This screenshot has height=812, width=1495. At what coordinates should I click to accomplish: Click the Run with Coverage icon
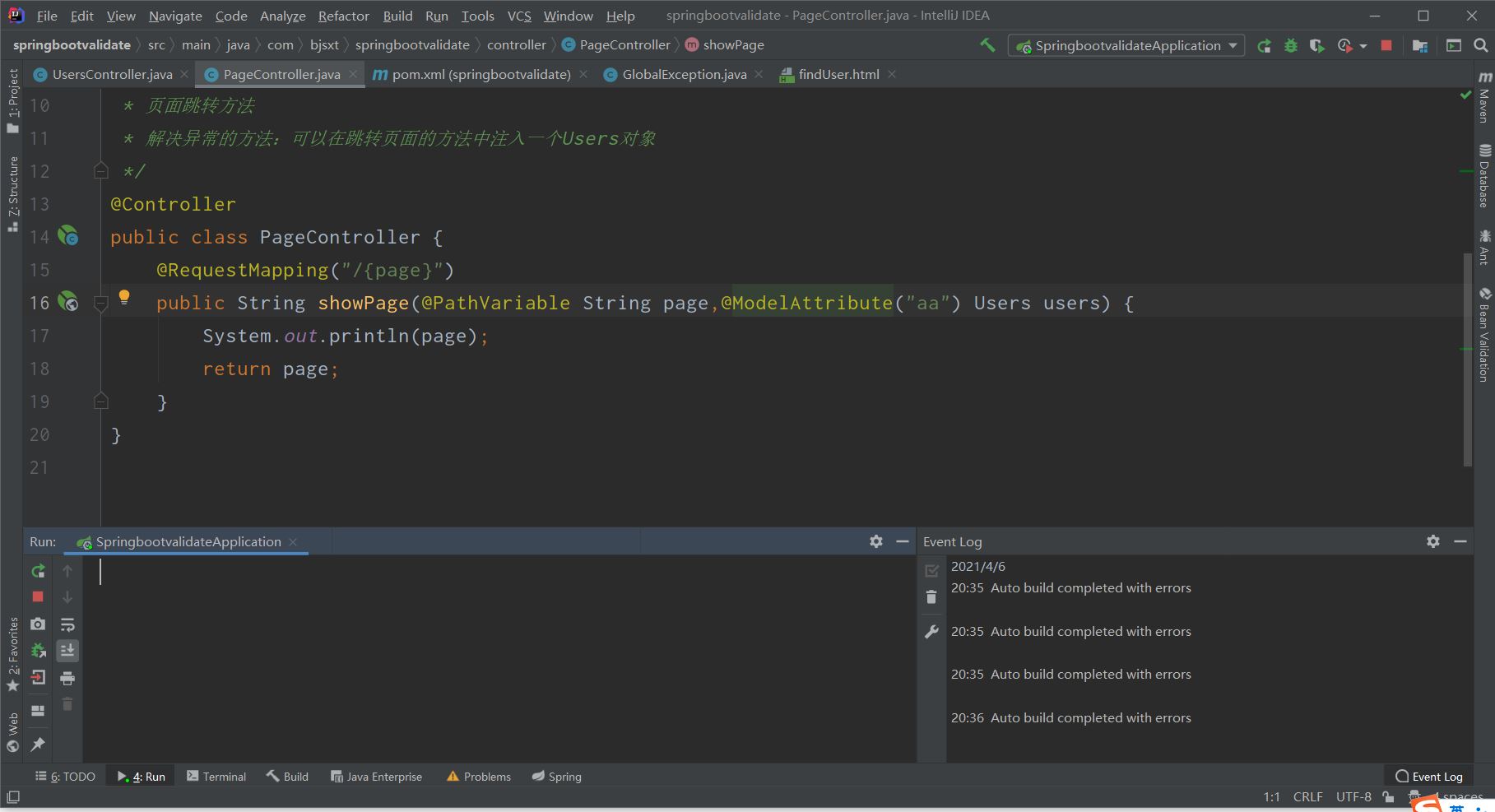(x=1317, y=45)
